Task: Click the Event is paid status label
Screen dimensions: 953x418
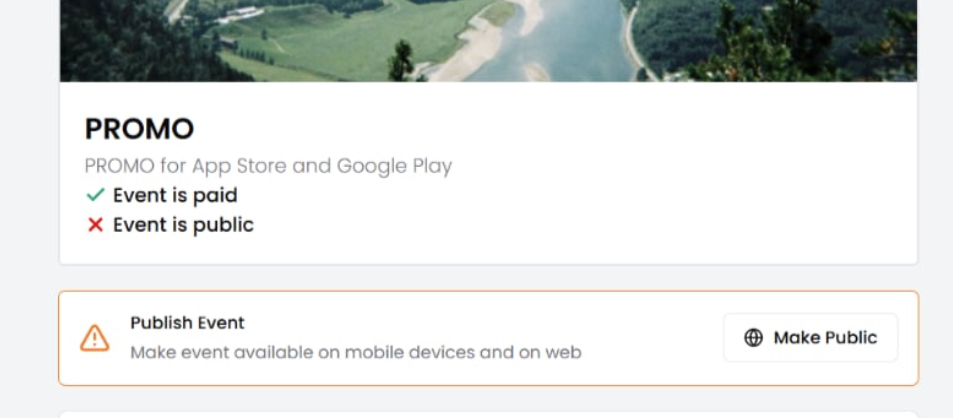Action: click(x=175, y=195)
